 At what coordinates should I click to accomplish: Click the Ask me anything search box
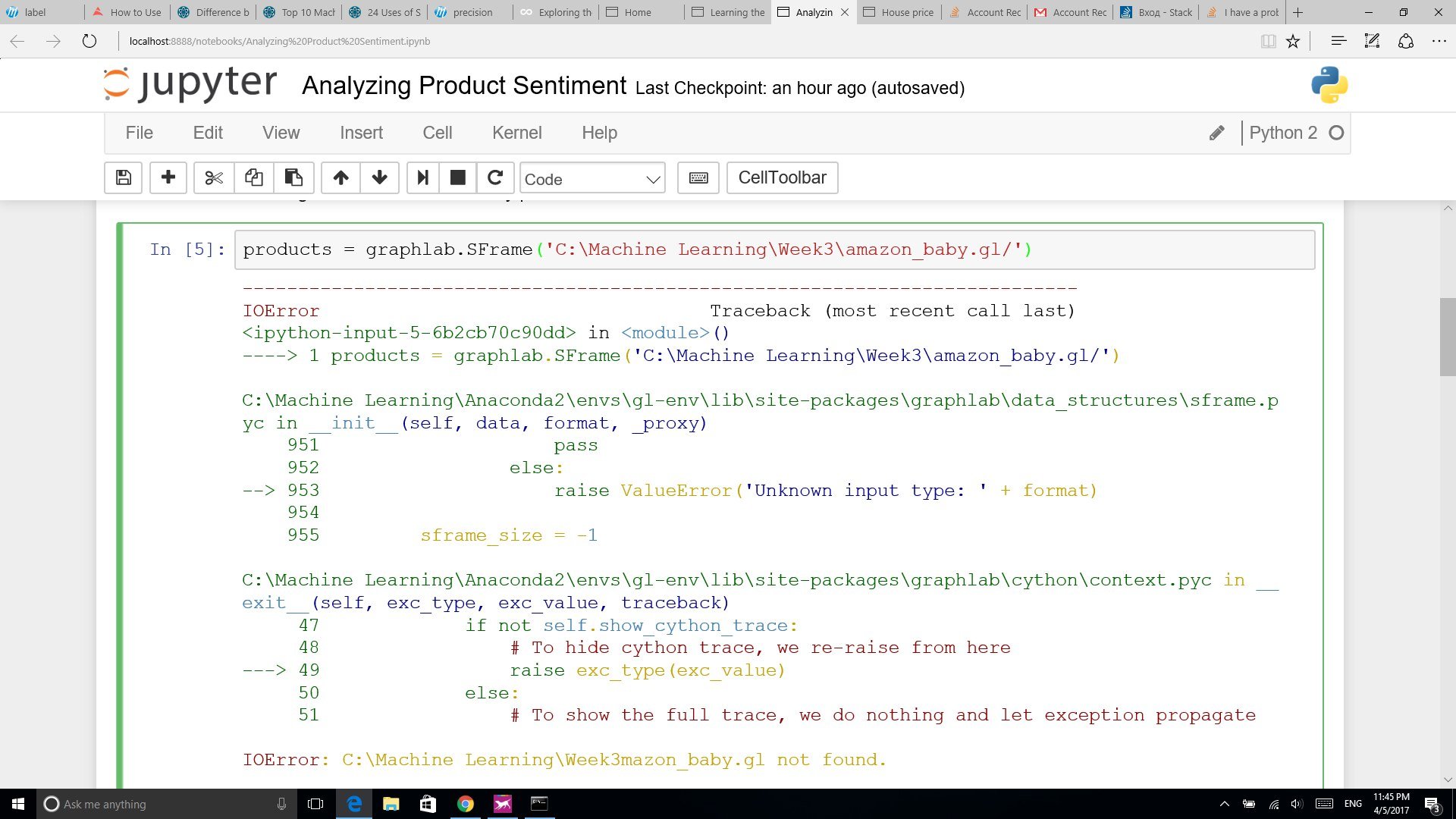pos(167,804)
